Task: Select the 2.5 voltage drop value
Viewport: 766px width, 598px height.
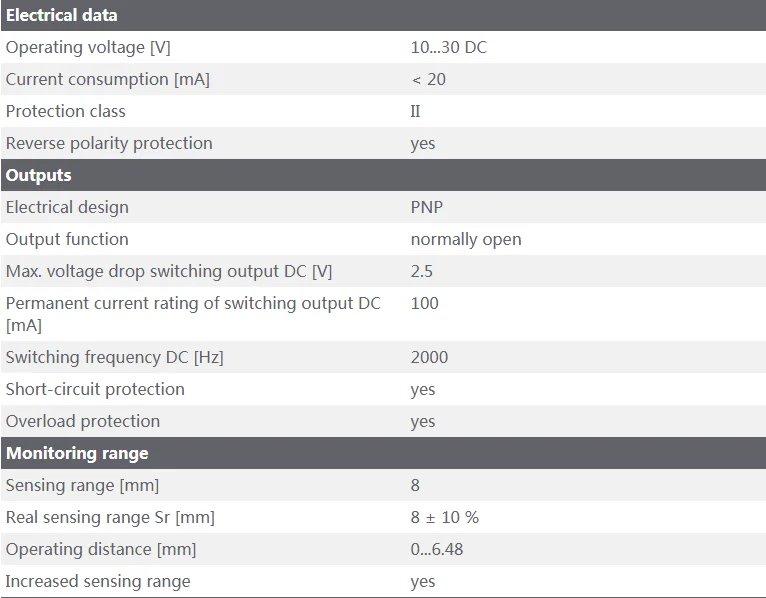Action: point(421,271)
